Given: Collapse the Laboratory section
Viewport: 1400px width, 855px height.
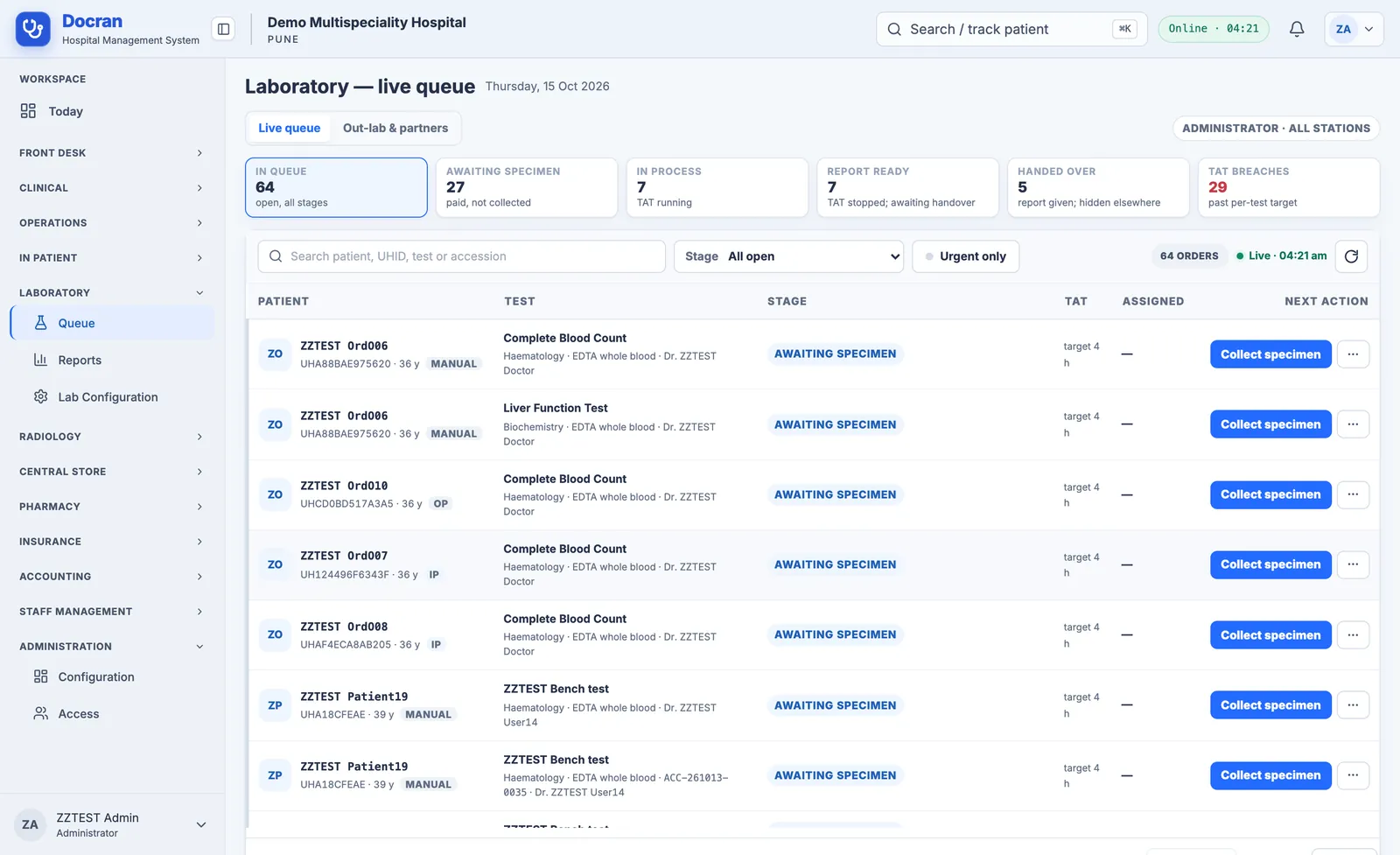Looking at the screenshot, I should pos(112,292).
